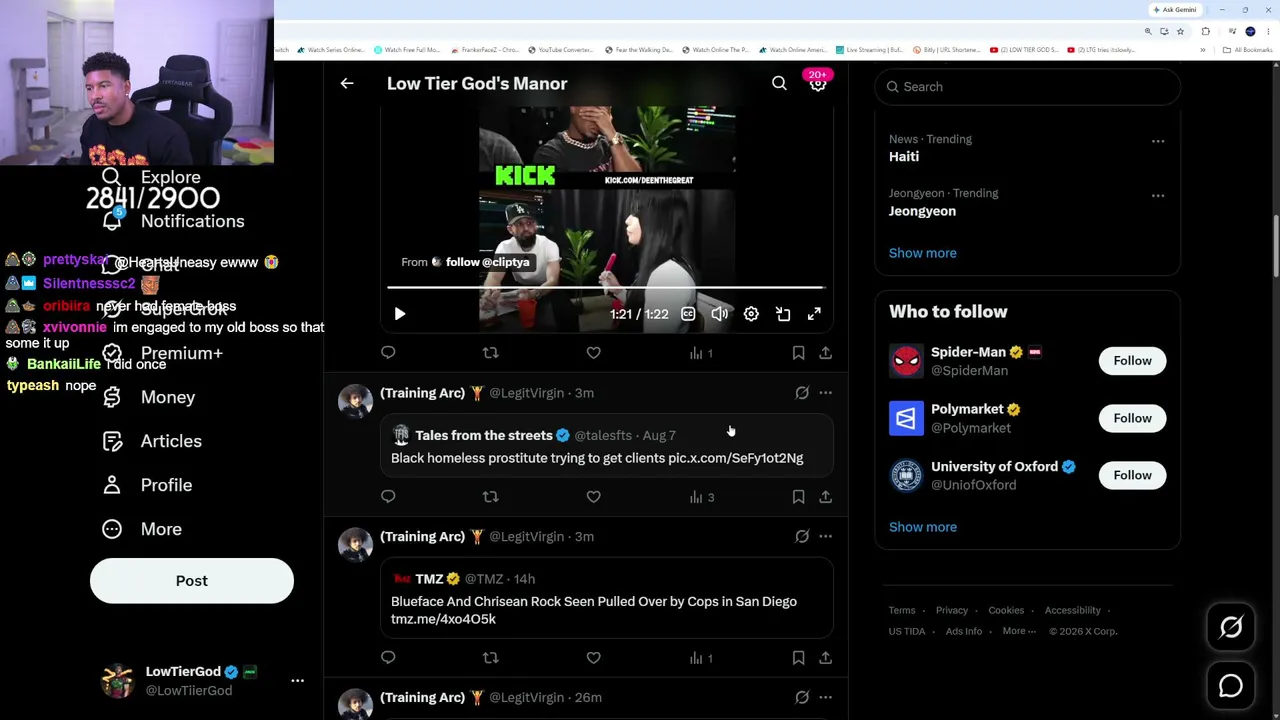Open Grok actions on Tales from the streets post
The width and height of the screenshot is (1280, 720).
pos(802,393)
